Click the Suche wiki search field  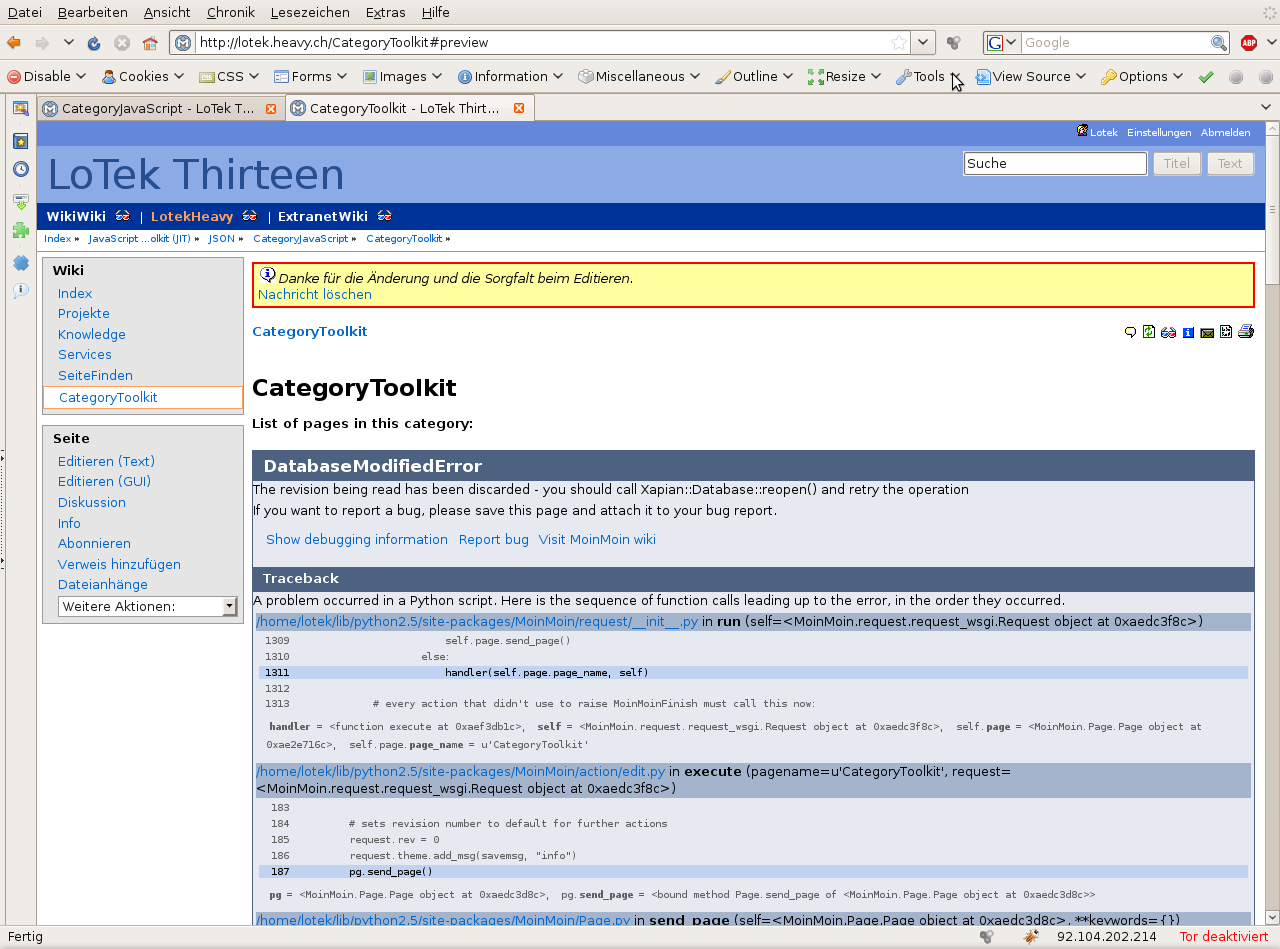pyautogui.click(x=1054, y=163)
